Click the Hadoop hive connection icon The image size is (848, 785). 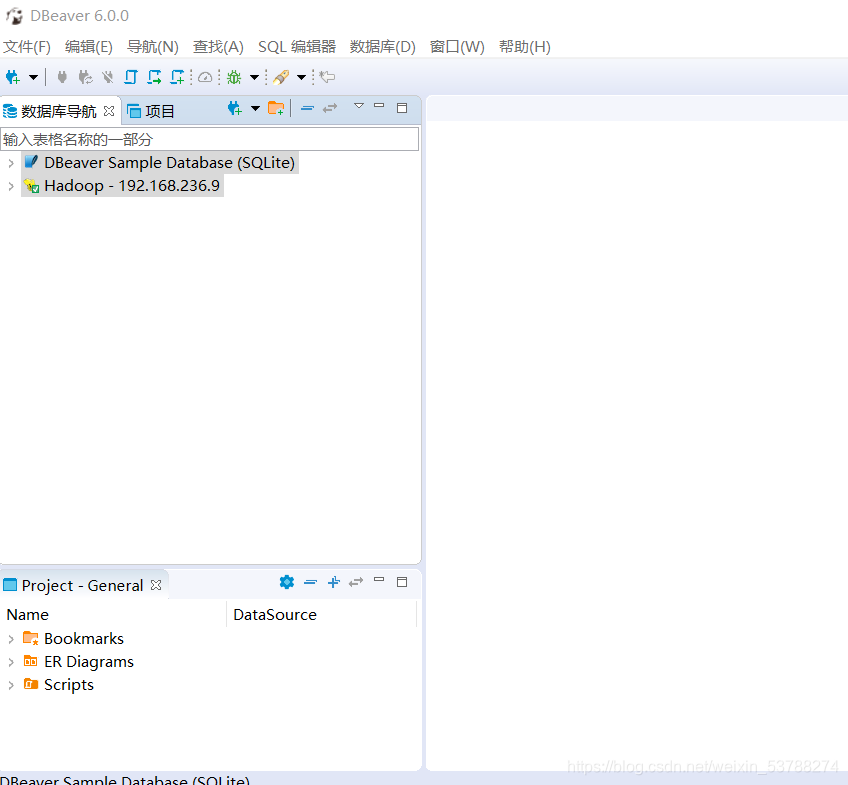31,186
